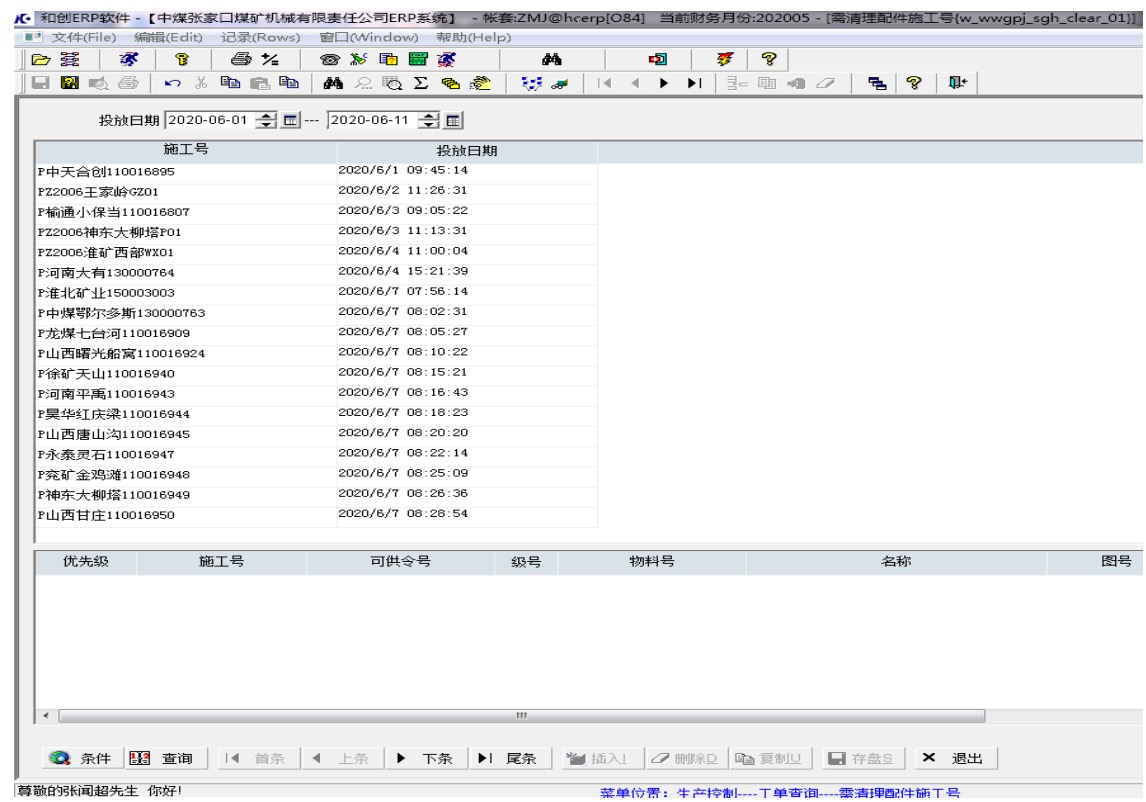Click the start date spinner arrows
Viewport: 1146px width, 802px height.
[x=267, y=121]
